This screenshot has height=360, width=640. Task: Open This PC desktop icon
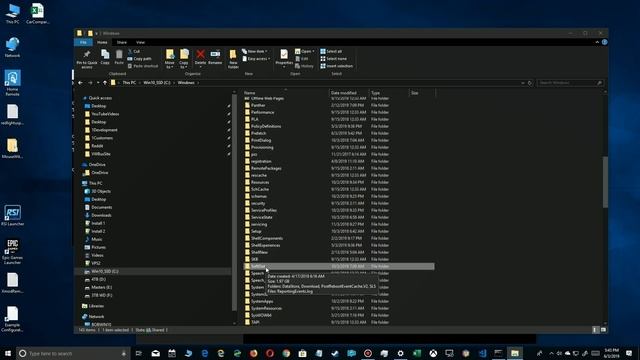12,13
